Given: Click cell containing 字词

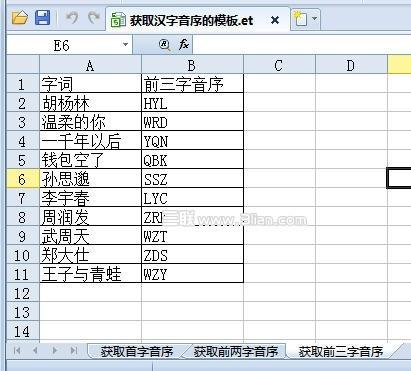Looking at the screenshot, I should [x=90, y=83].
